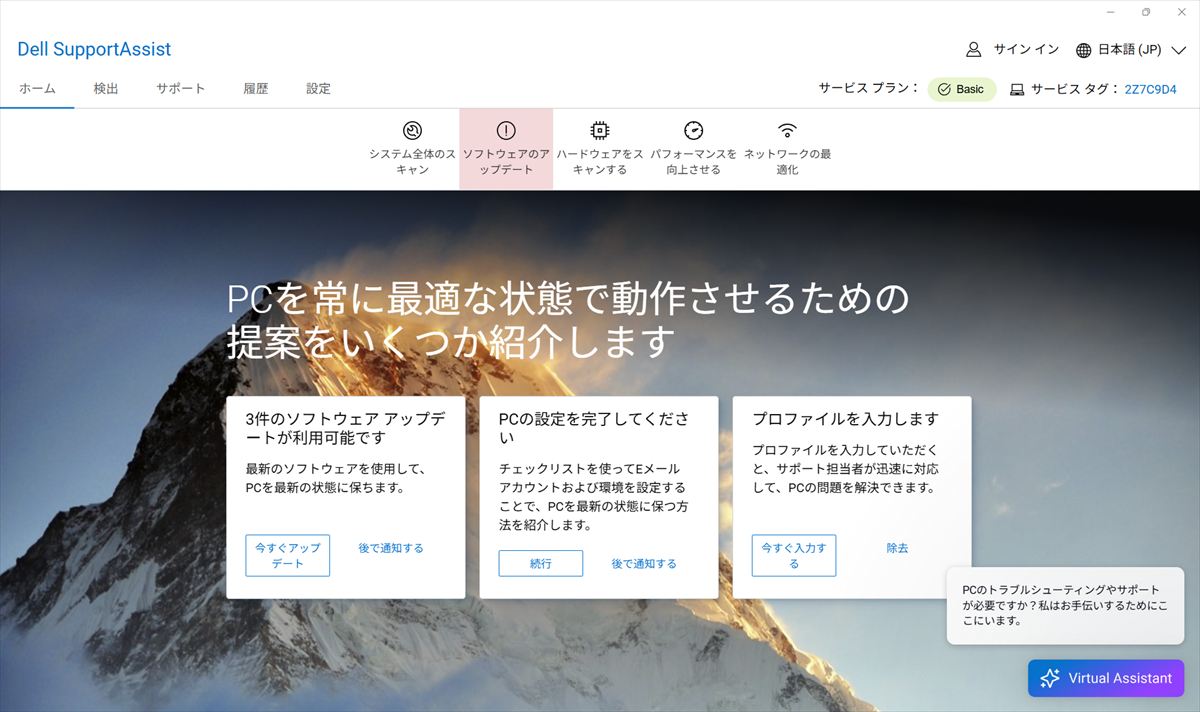Viewport: 1200px width, 712px height.
Task: Click the globe language icon
Action: tap(1083, 50)
